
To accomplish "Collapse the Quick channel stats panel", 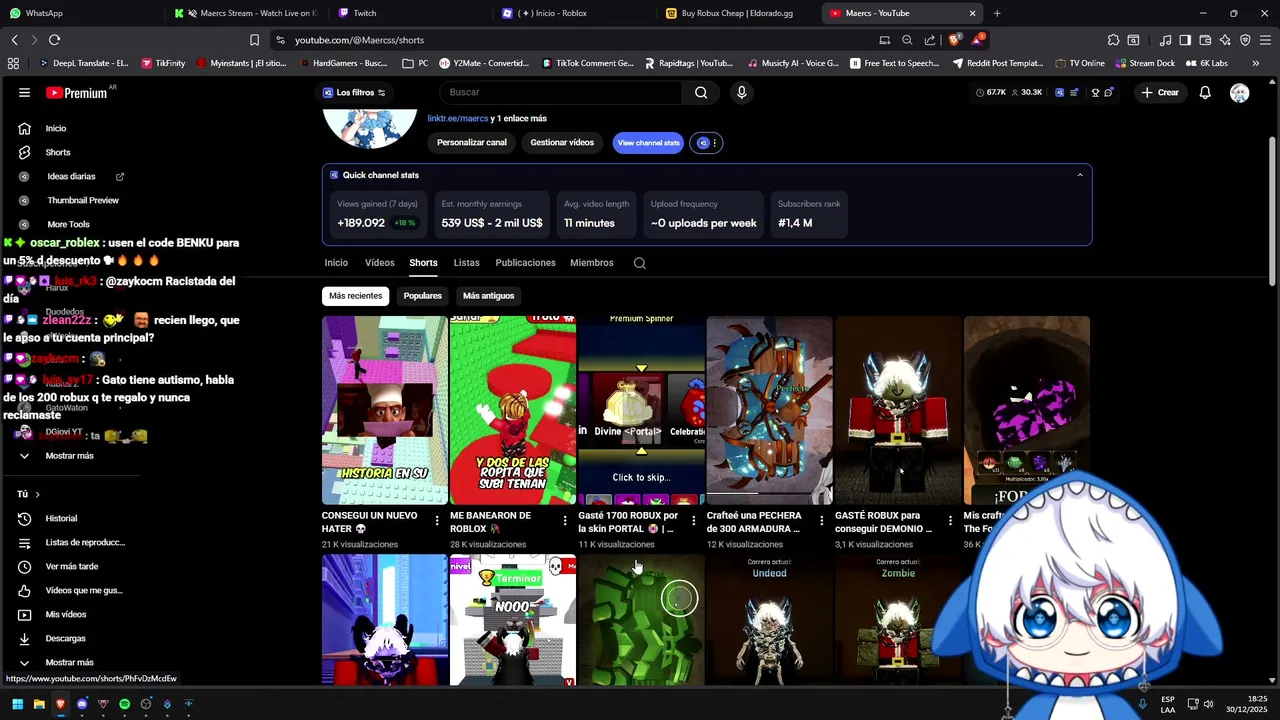I will pyautogui.click(x=1079, y=175).
